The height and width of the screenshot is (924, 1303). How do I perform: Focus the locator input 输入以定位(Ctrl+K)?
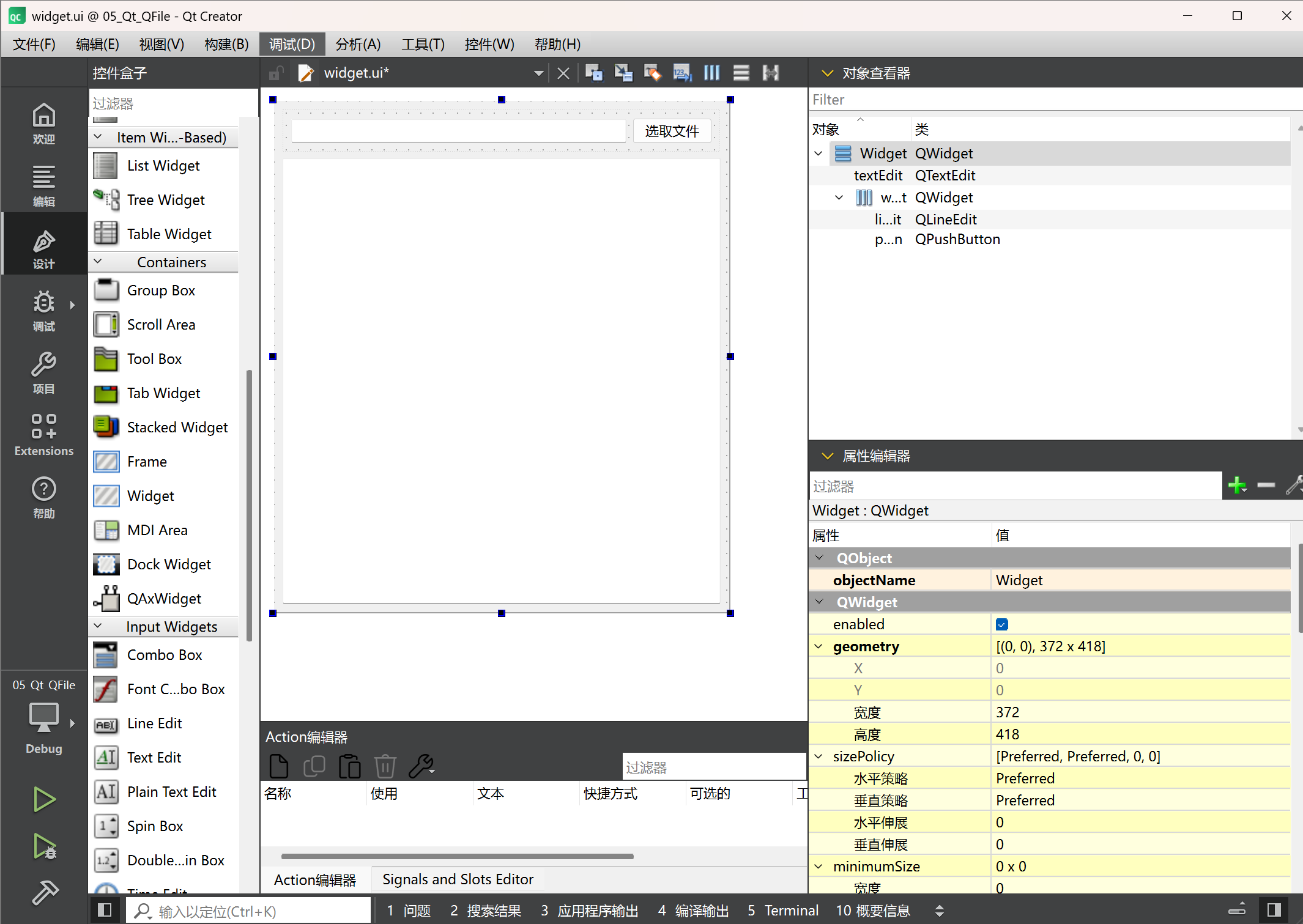coord(248,911)
